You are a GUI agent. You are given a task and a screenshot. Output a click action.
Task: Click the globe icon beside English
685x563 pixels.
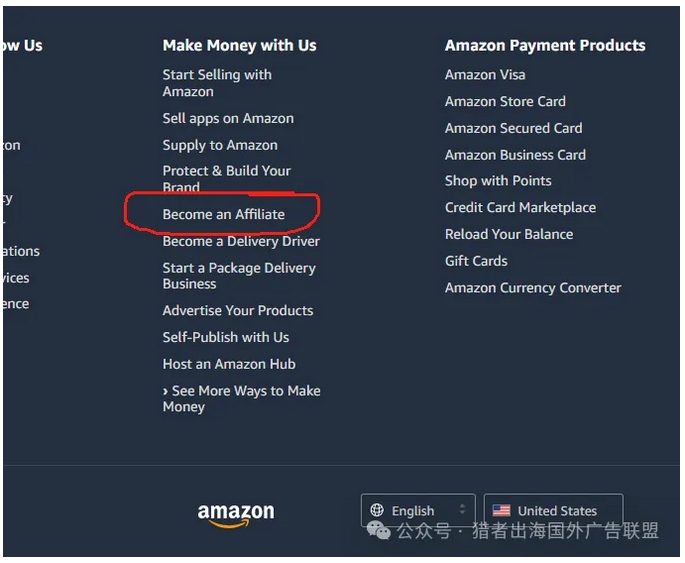point(377,510)
